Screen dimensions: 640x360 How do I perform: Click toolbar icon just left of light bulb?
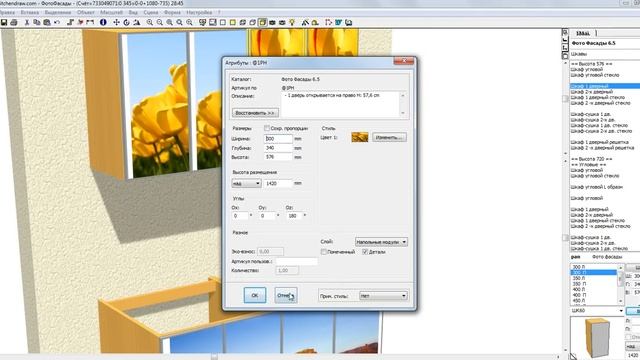282,22
